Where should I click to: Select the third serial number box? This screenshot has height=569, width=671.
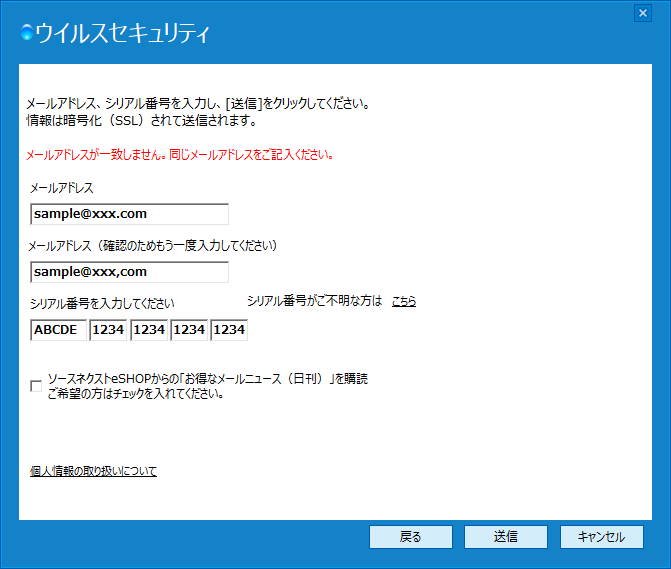[148, 330]
